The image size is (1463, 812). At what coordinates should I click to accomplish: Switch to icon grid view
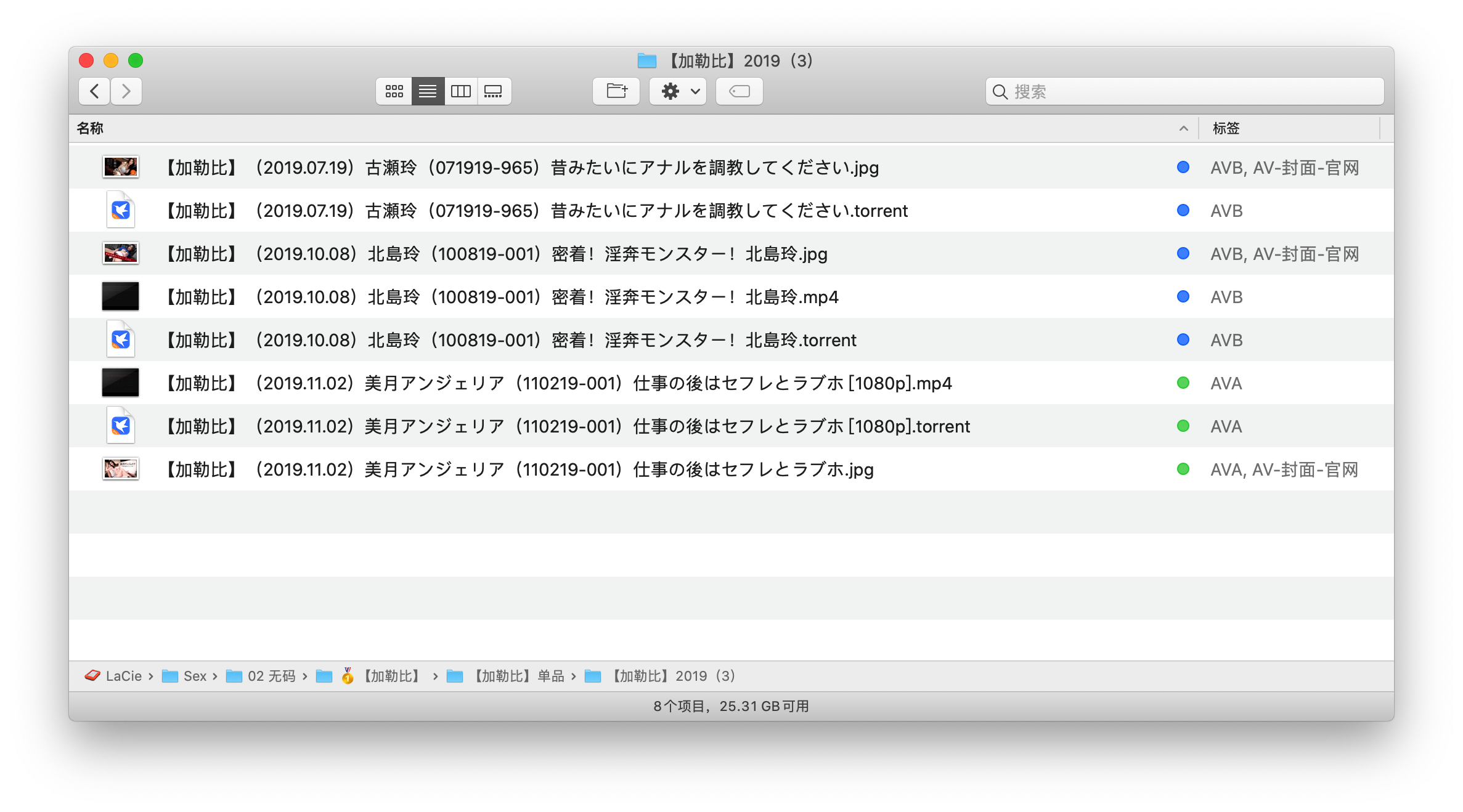(x=394, y=92)
